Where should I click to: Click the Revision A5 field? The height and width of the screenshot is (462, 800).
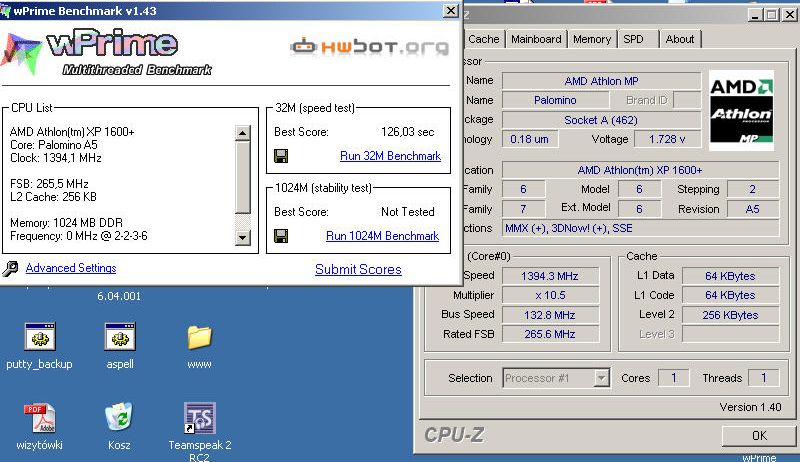(753, 209)
